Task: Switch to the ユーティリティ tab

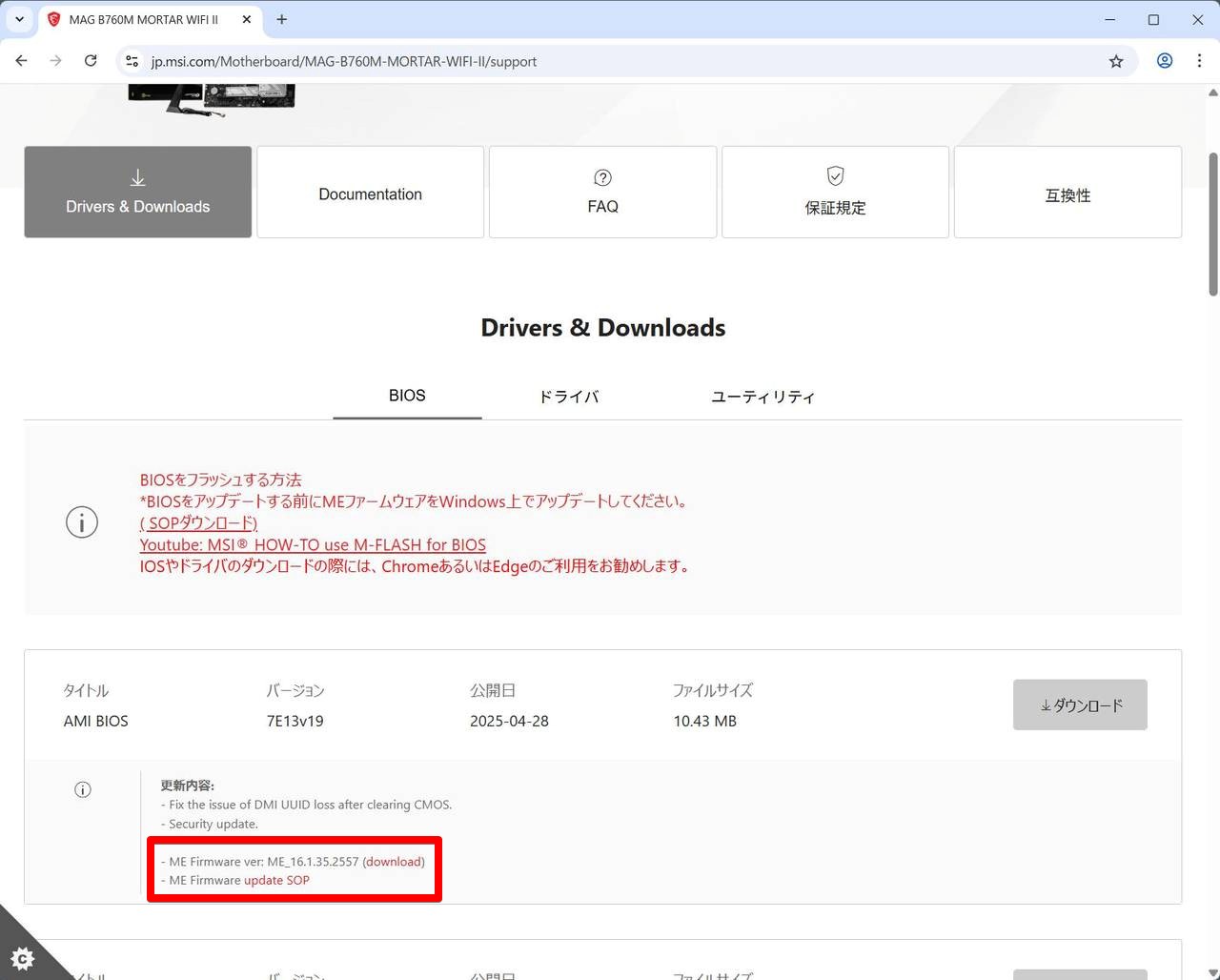Action: (762, 397)
